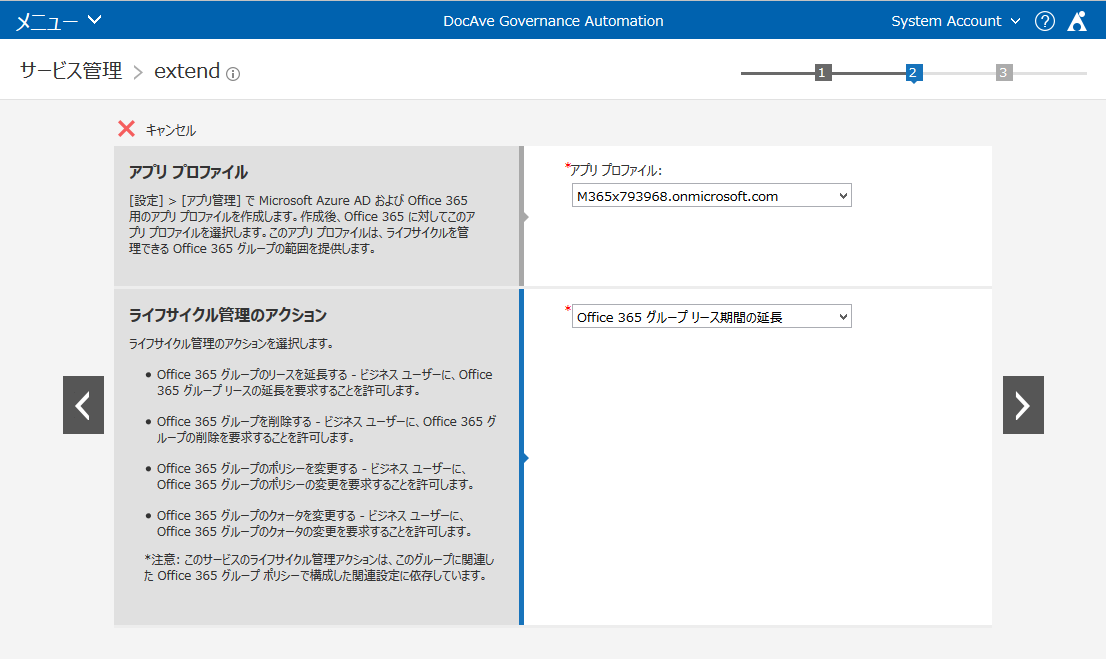Jump to step 3 in progress bar
The height and width of the screenshot is (659, 1106).
[1004, 73]
